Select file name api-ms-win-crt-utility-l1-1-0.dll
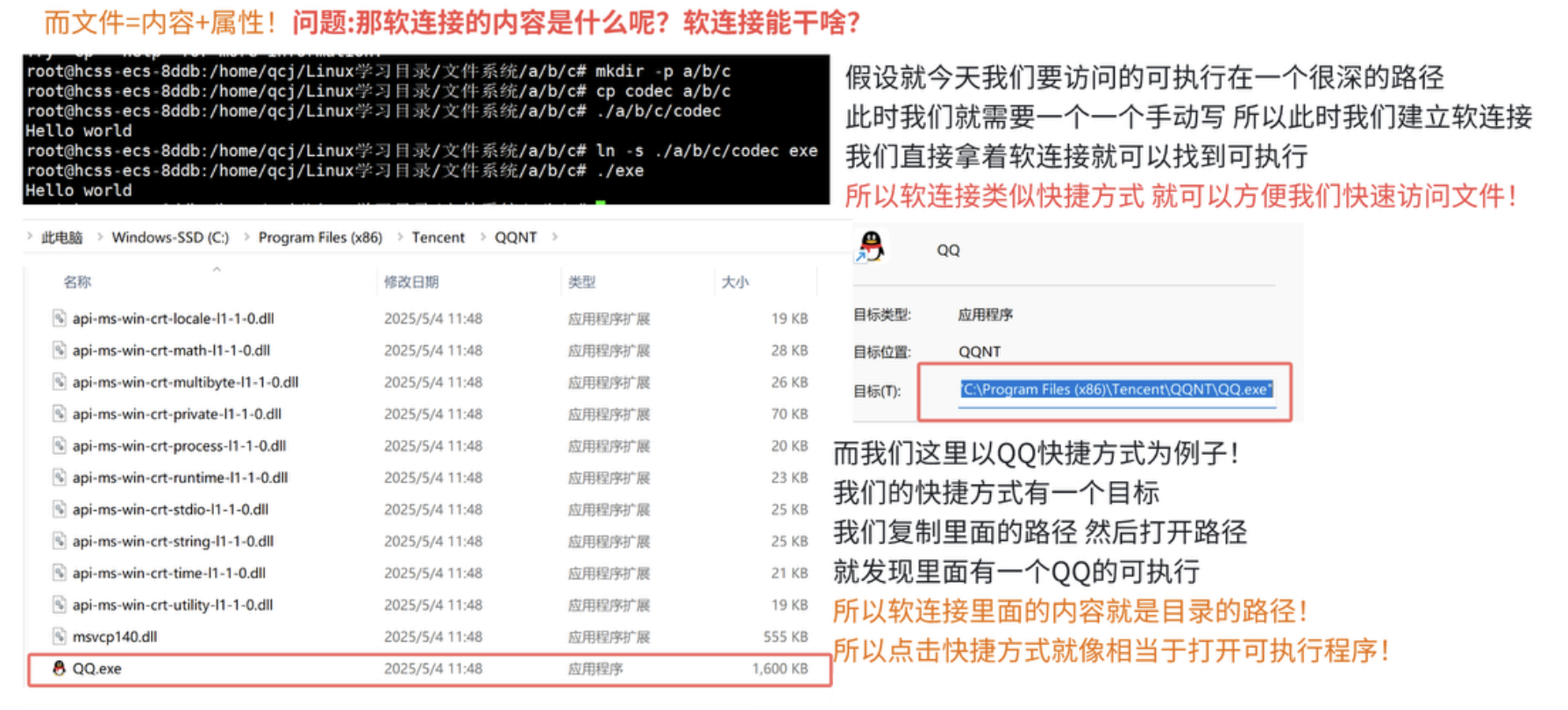This screenshot has height=710, width=1568. pos(173,605)
